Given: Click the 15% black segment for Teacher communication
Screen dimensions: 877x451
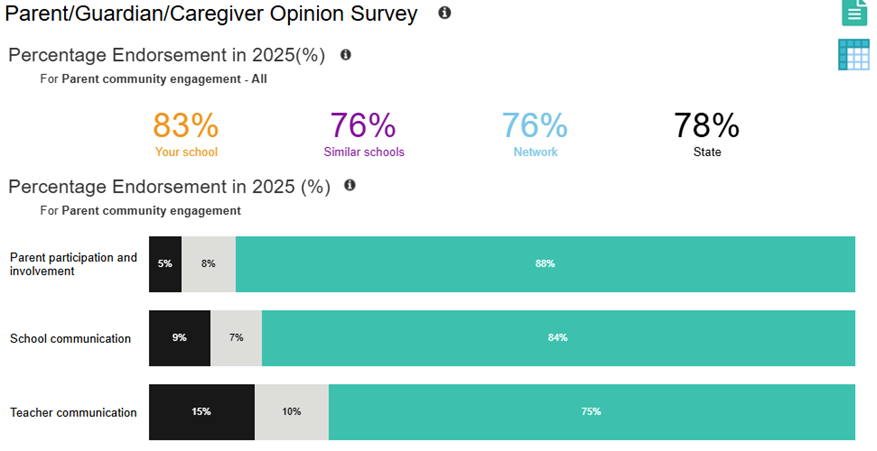Looking at the screenshot, I should (x=201, y=412).
